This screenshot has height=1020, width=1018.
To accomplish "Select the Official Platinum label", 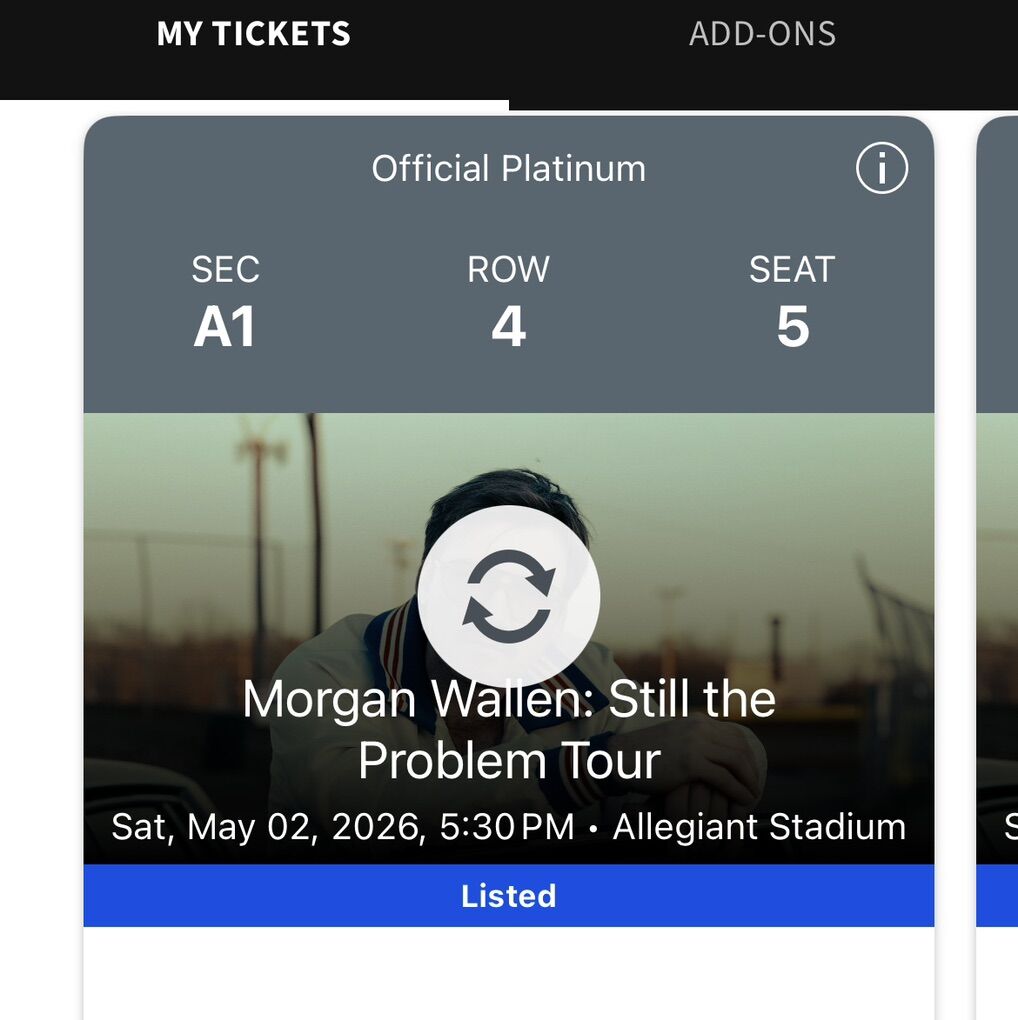I will pyautogui.click(x=508, y=169).
